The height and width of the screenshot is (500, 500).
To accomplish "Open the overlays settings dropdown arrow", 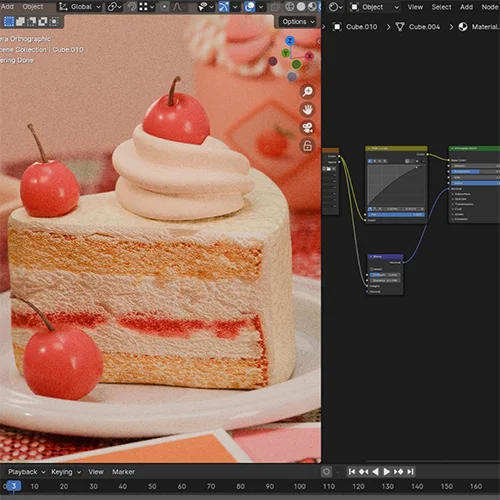I will coord(261,7).
